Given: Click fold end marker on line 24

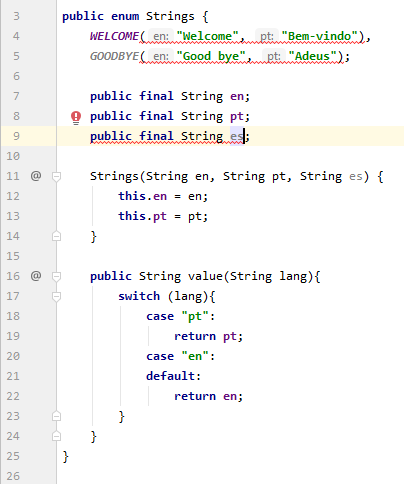Looking at the screenshot, I should pos(56,436).
